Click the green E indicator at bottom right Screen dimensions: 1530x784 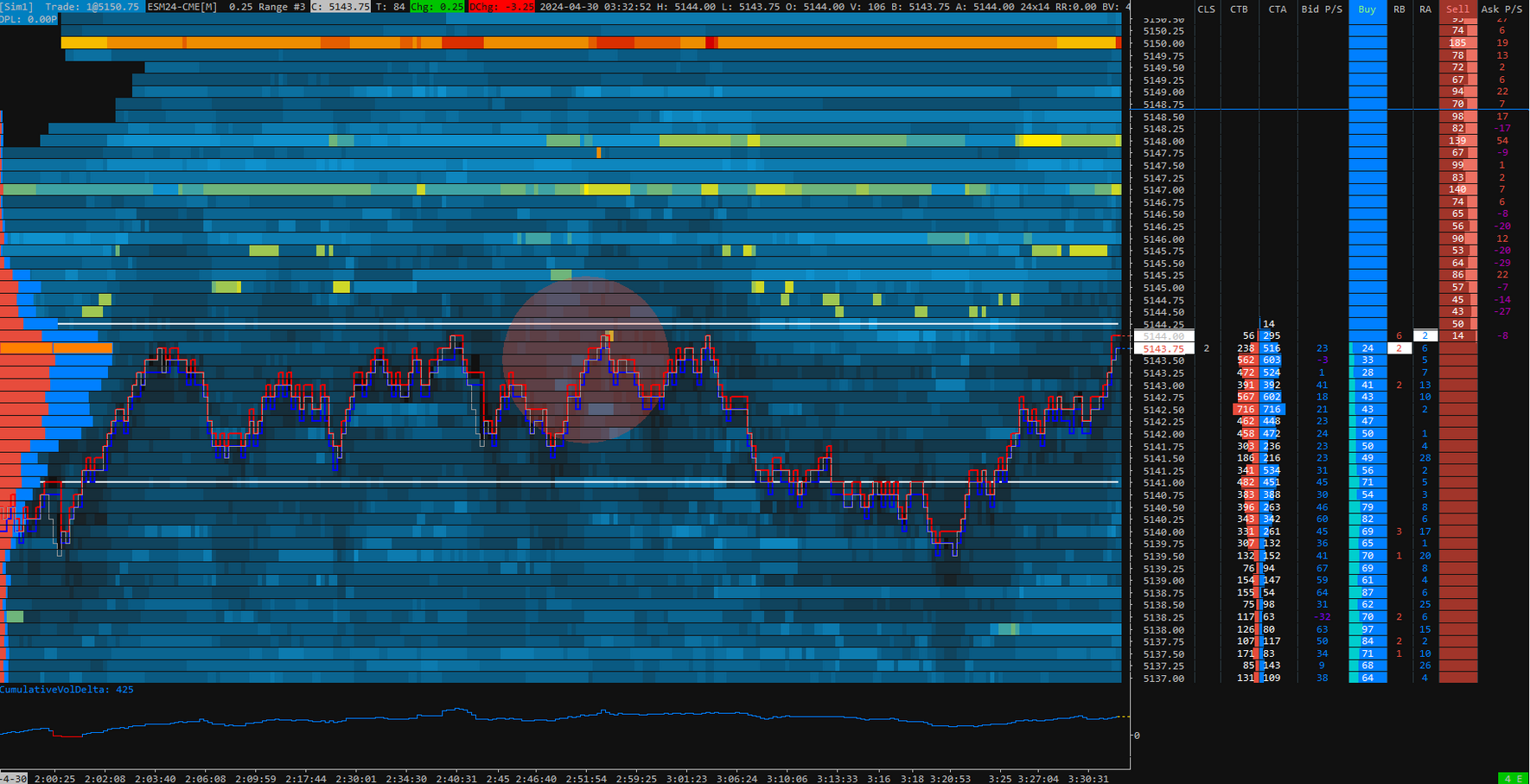click(1520, 779)
